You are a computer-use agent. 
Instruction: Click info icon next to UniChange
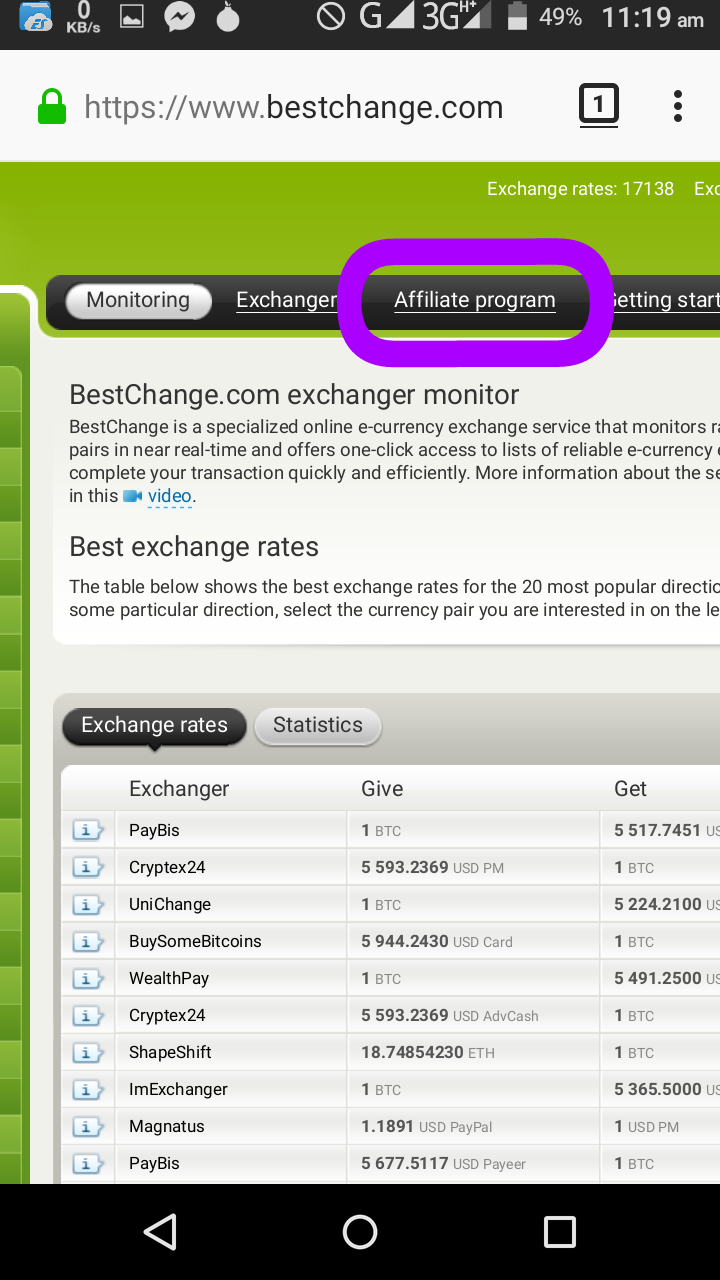point(88,905)
